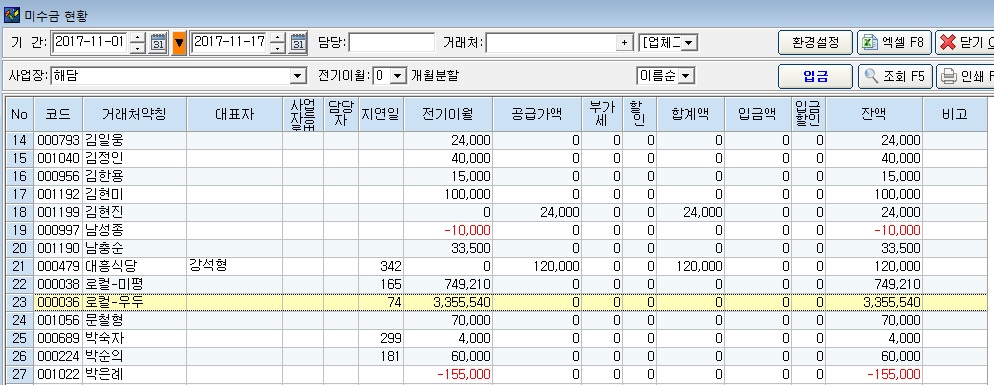Click the 24,000 합계액 cell for 김현진

(690, 212)
